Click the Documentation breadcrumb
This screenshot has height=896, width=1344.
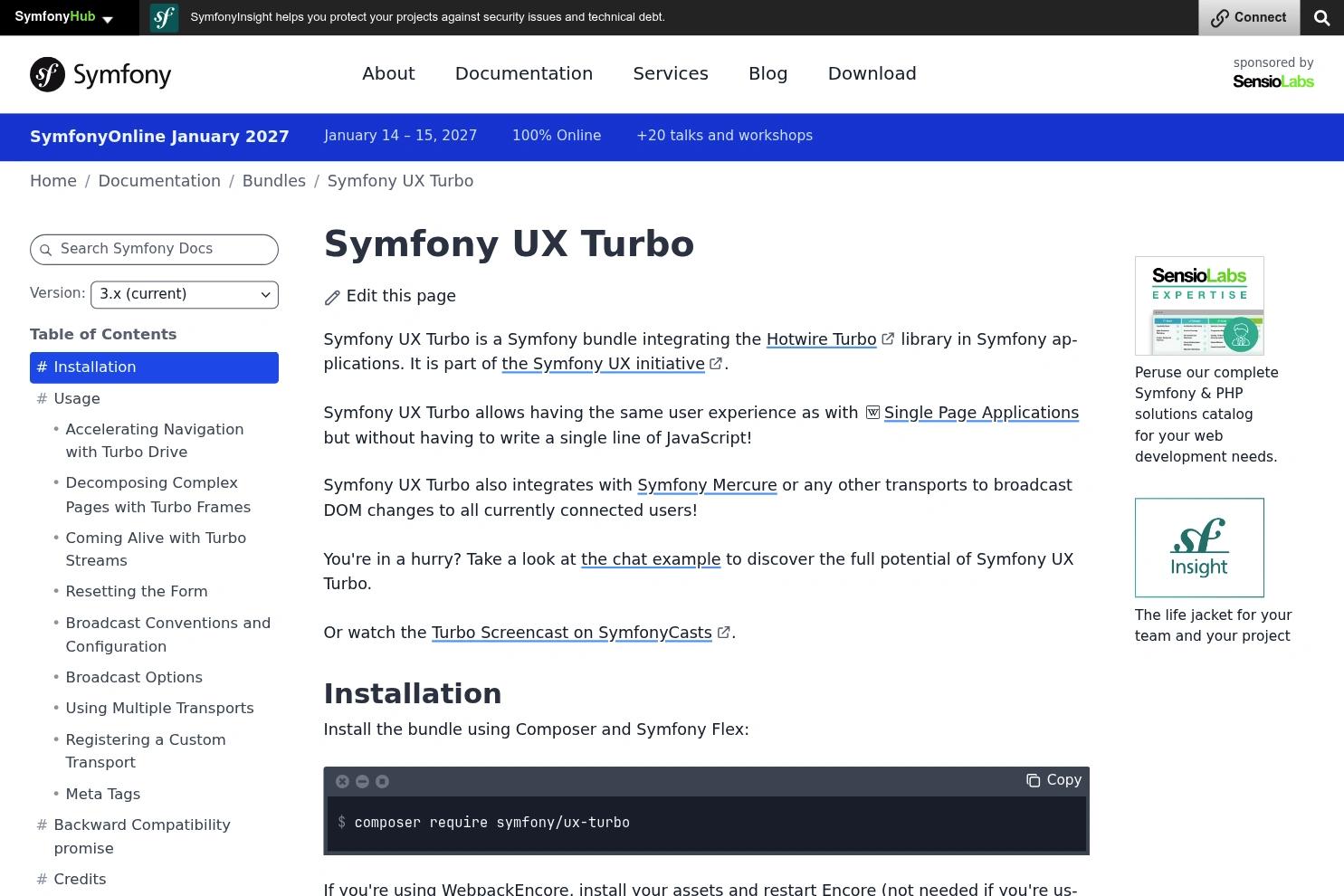[159, 181]
